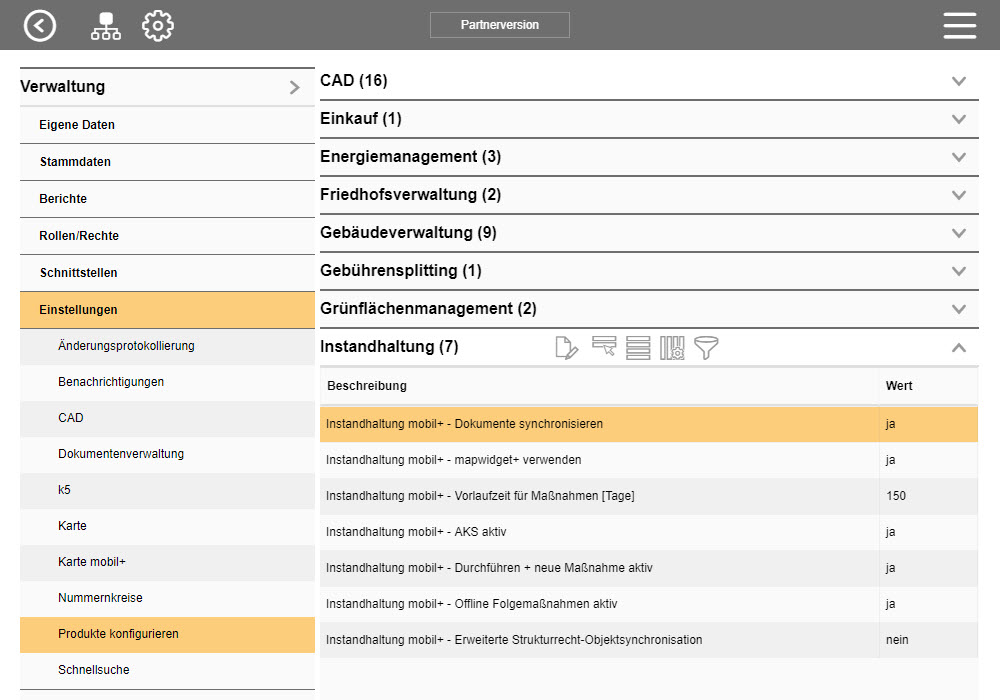Click the column configuration gear icon
This screenshot has height=700, width=1000.
pos(672,348)
